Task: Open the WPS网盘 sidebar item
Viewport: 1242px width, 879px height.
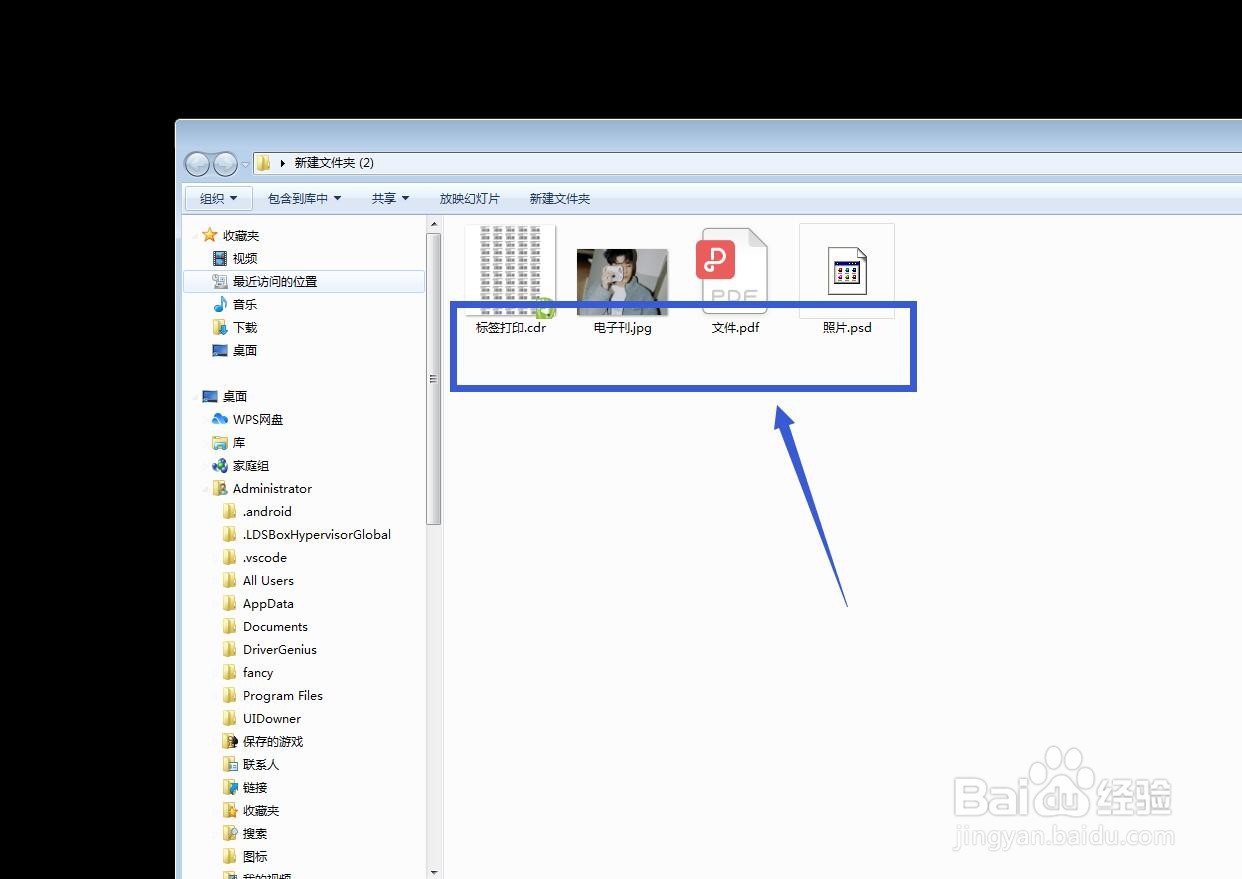Action: coord(258,419)
